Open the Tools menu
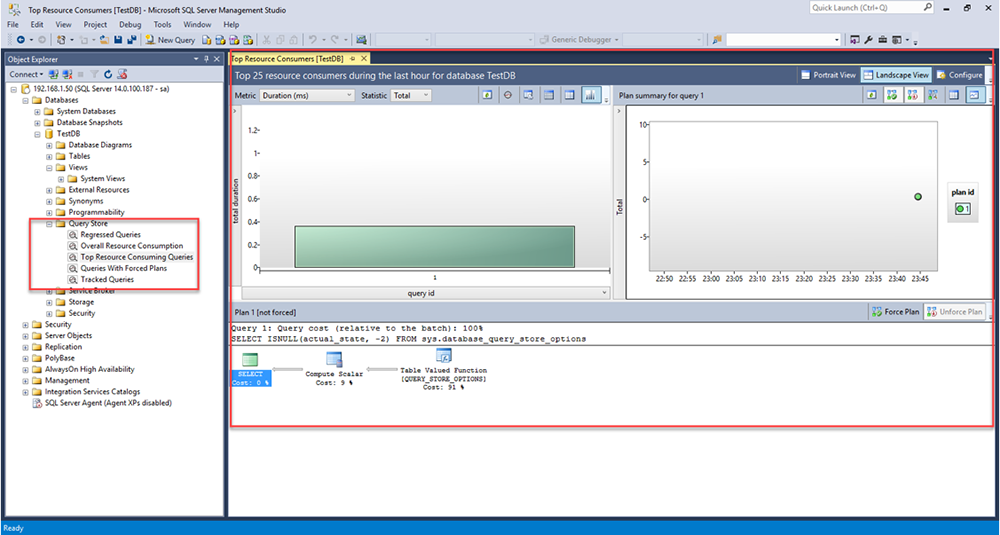 point(162,24)
